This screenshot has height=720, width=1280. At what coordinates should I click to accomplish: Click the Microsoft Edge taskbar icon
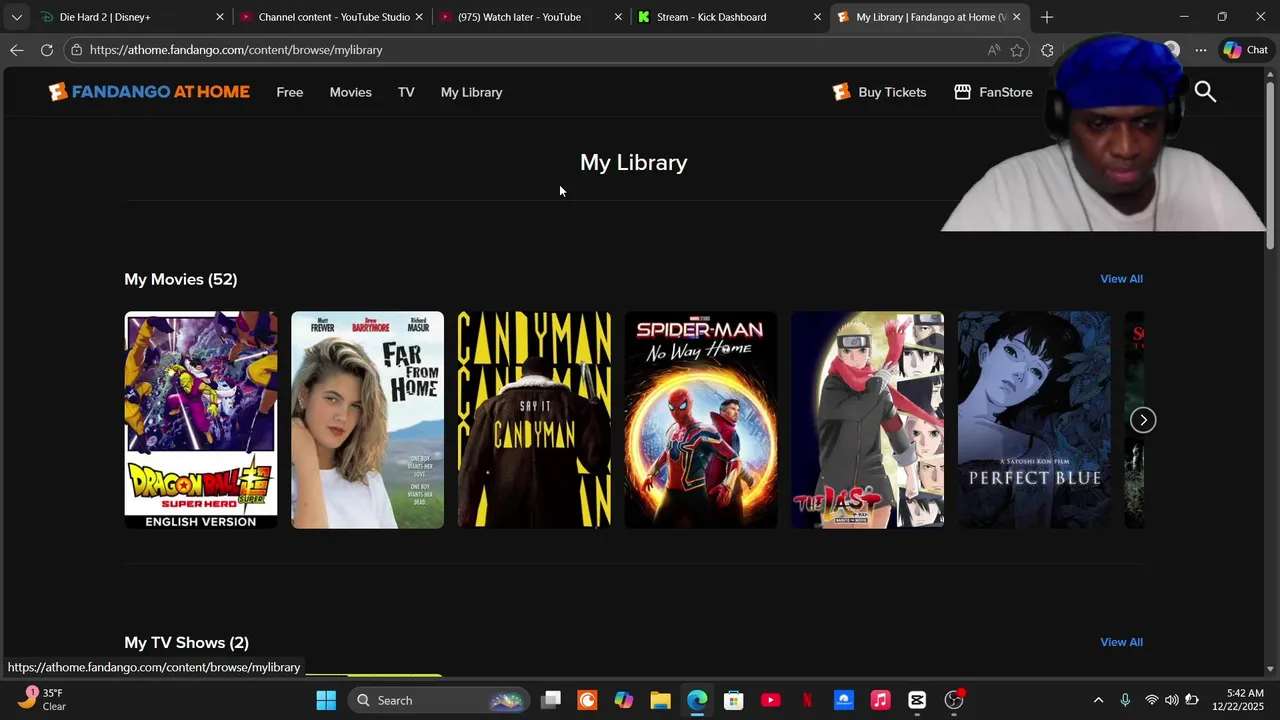pyautogui.click(x=697, y=700)
